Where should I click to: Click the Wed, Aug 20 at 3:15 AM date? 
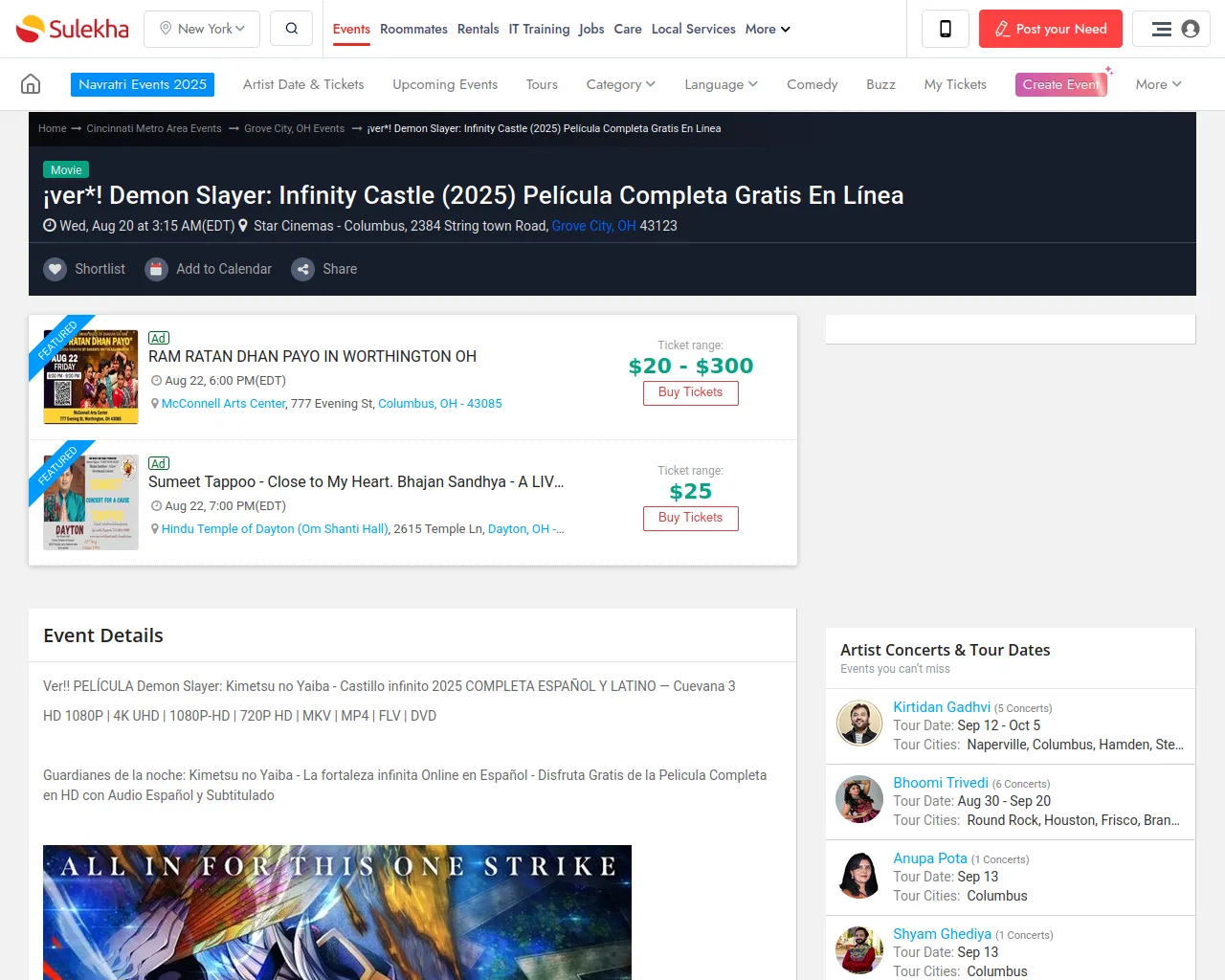[146, 226]
